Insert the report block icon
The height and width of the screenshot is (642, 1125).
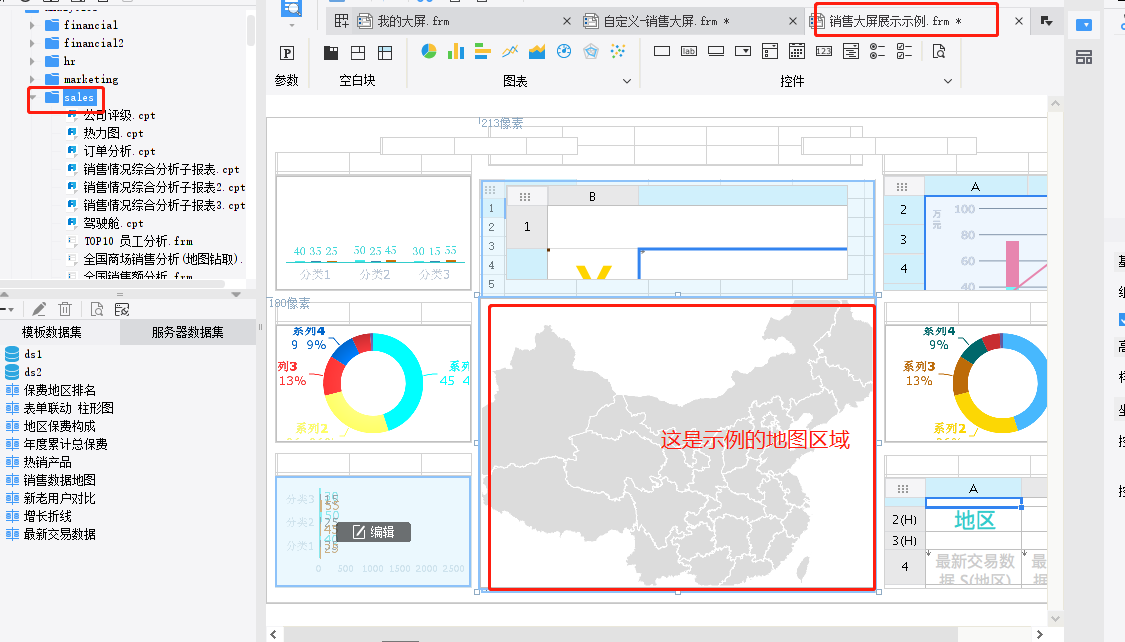click(385, 52)
